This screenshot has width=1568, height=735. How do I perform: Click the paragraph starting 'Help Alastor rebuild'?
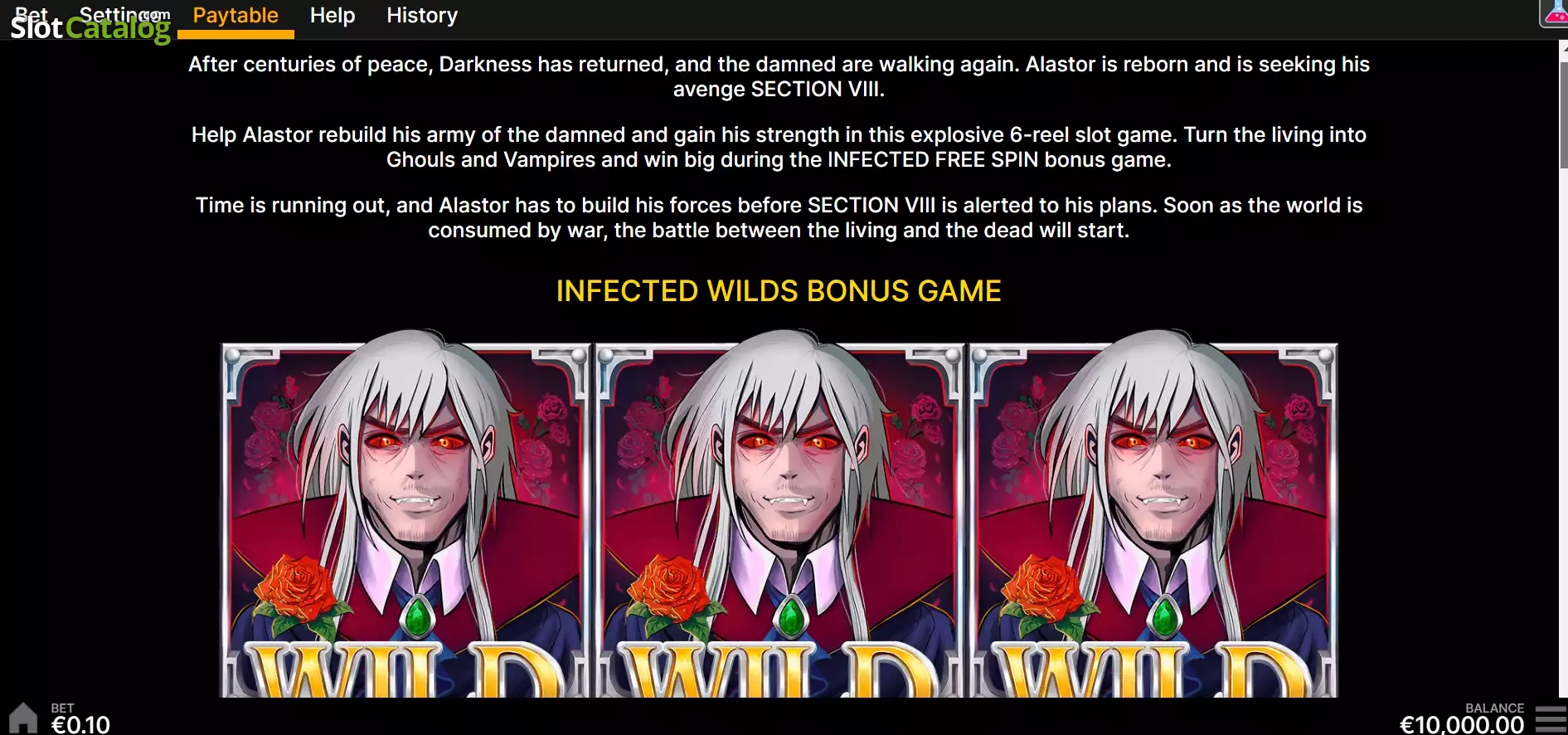779,147
